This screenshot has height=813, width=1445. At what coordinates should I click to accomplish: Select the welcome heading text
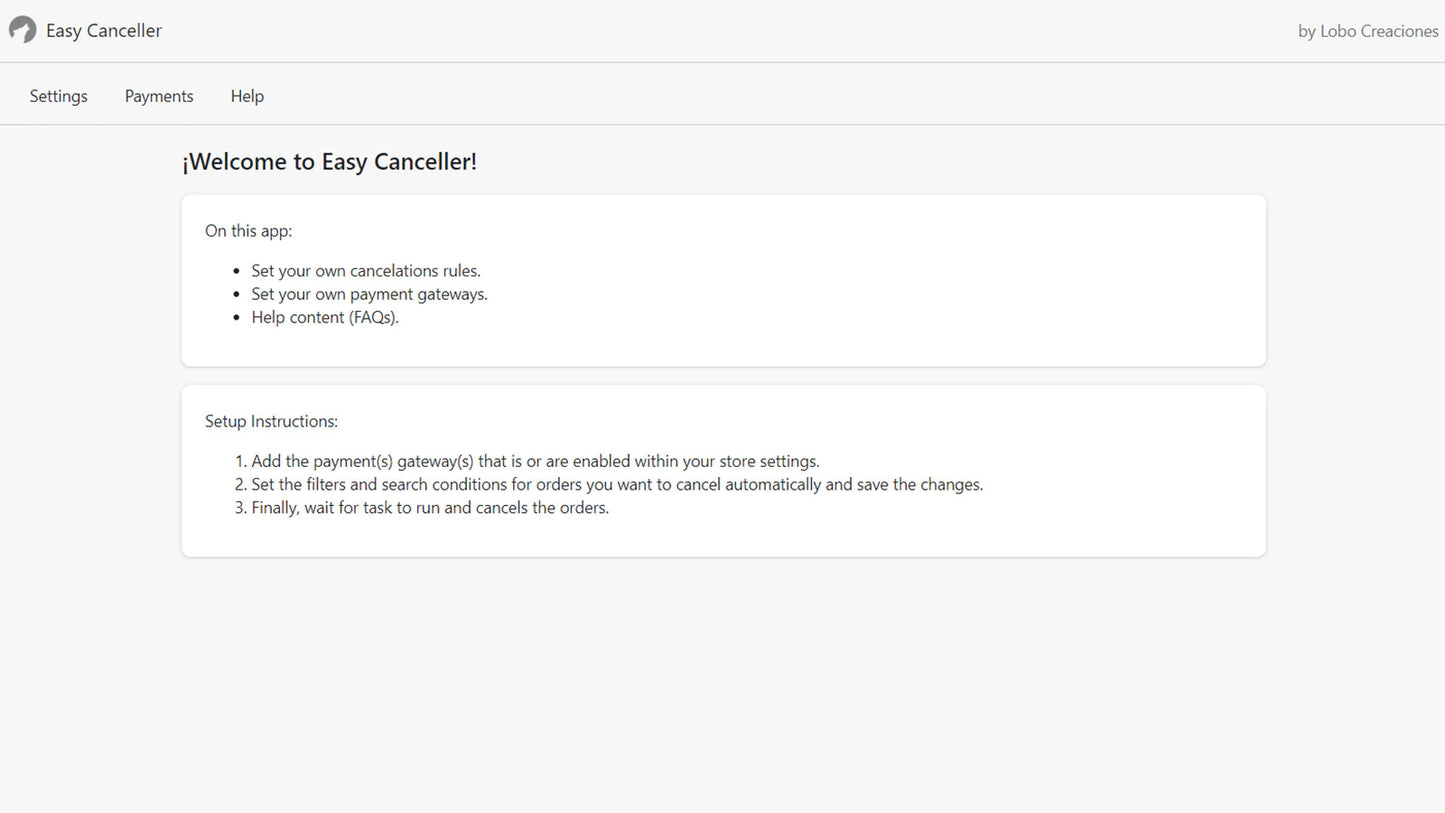(x=330, y=161)
